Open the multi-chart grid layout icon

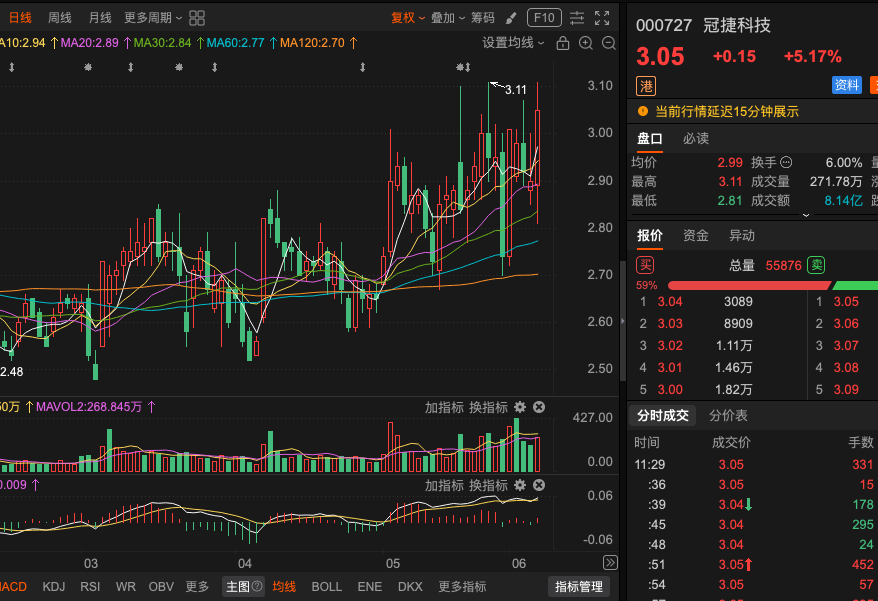point(197,18)
